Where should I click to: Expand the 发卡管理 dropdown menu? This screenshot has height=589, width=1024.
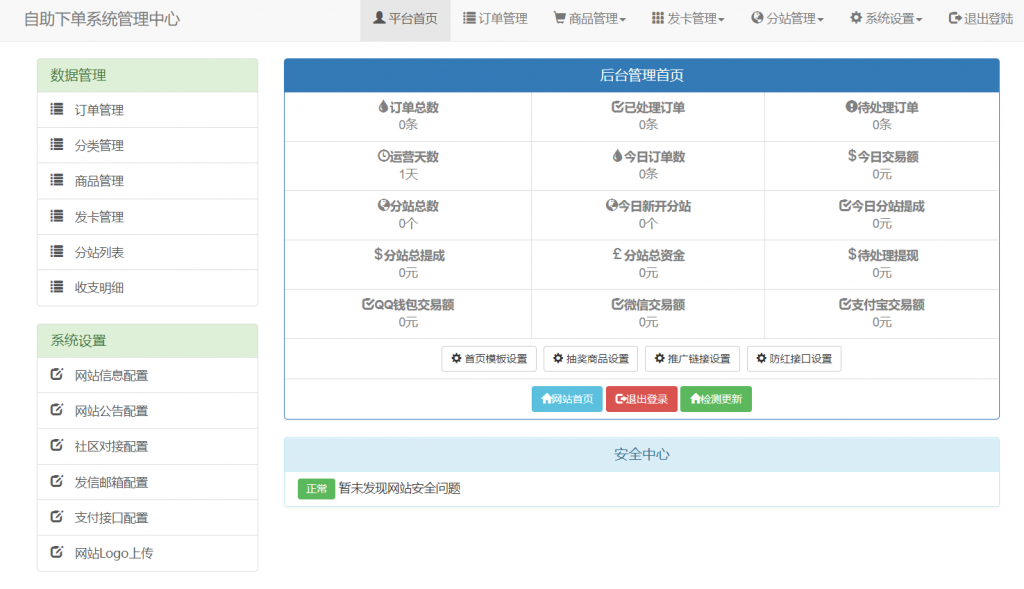click(x=688, y=19)
